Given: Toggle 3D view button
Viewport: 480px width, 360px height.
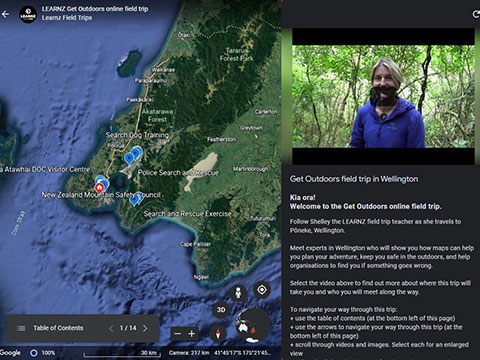Looking at the screenshot, I should 221,310.
